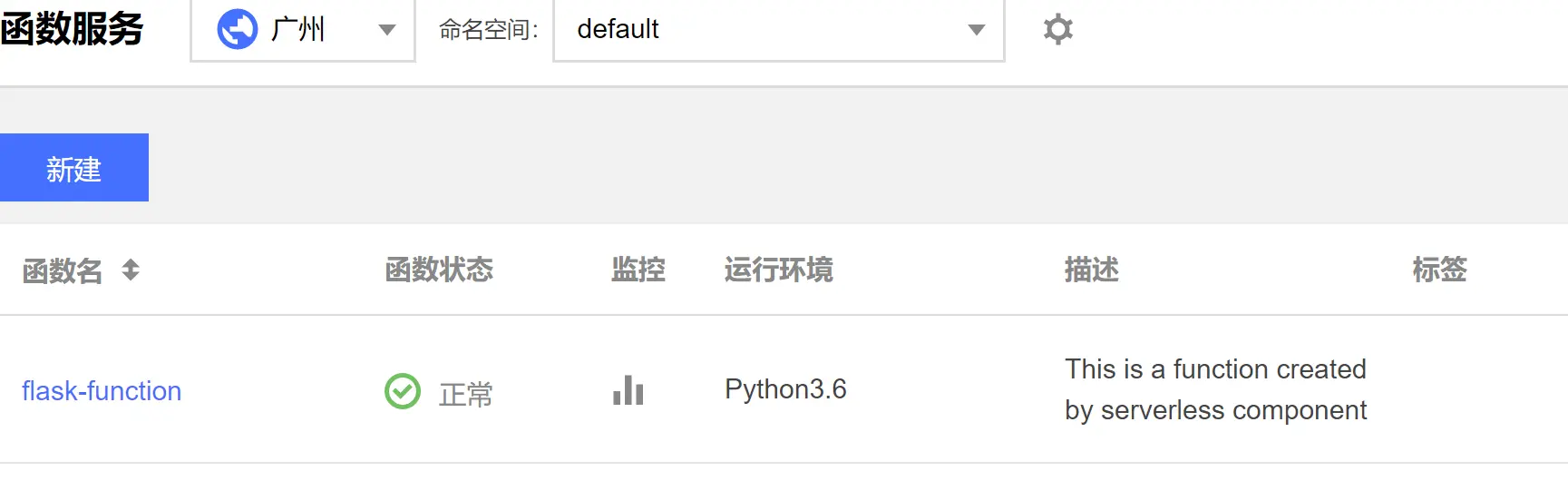The width and height of the screenshot is (1568, 481).
Task: Expand the 广州 region dropdown arrow
Action: point(387,30)
